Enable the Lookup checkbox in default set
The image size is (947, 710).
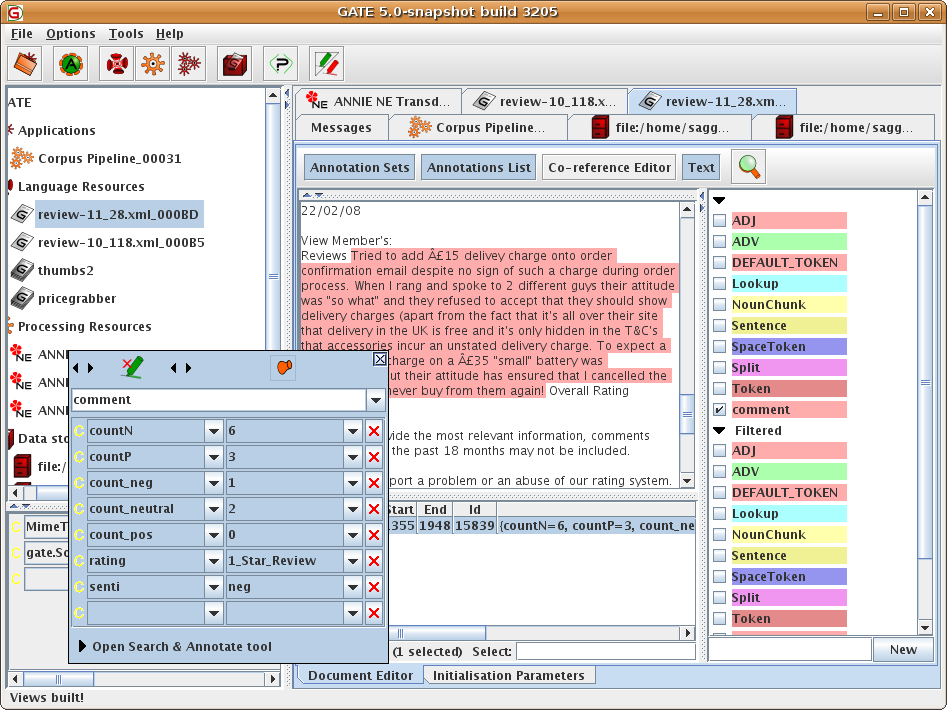tap(719, 284)
